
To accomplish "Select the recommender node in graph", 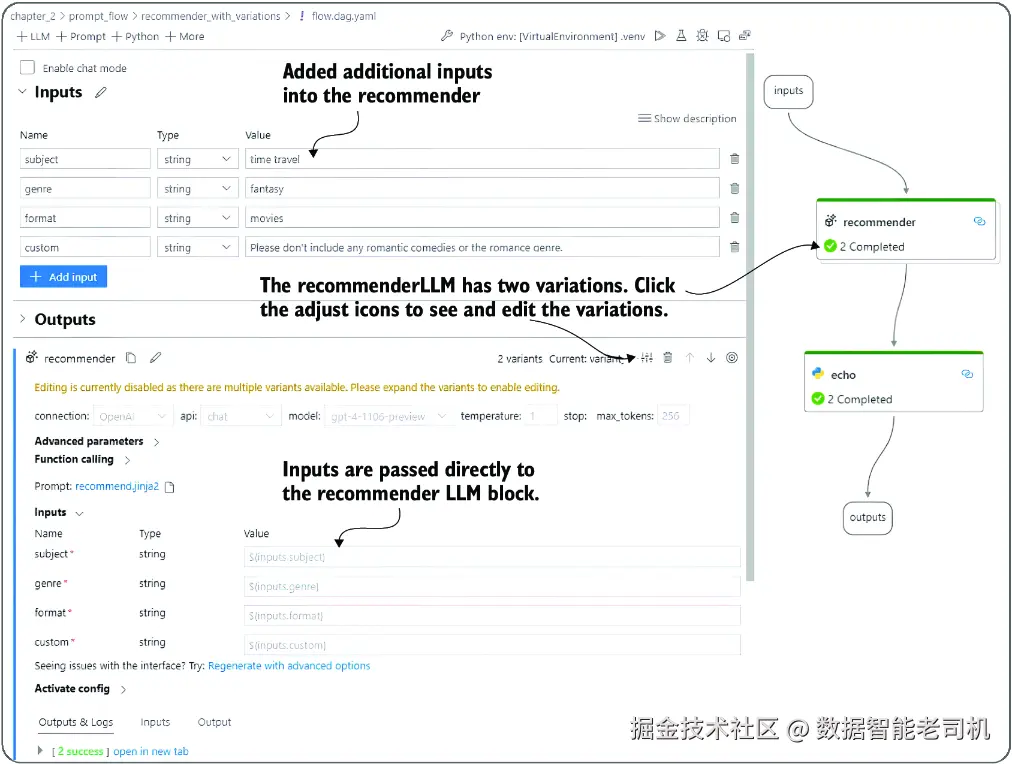I will point(906,230).
